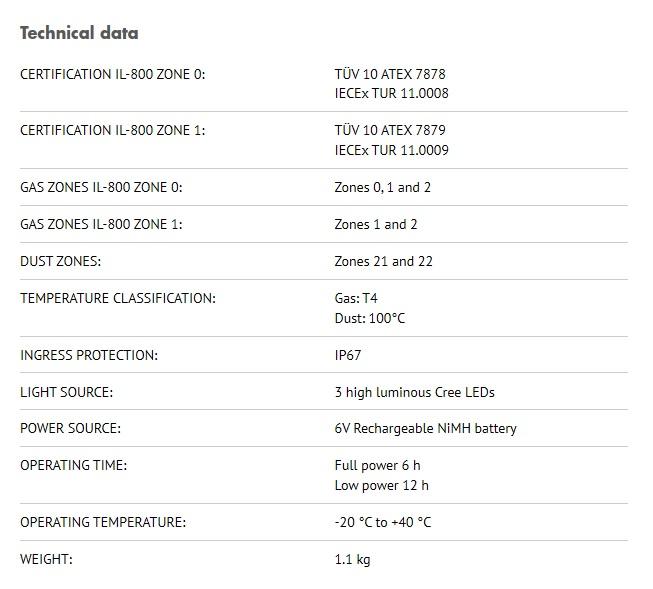Click the Zones 0, 1 and 2 value
Screen dimensions: 653x589
382,188
